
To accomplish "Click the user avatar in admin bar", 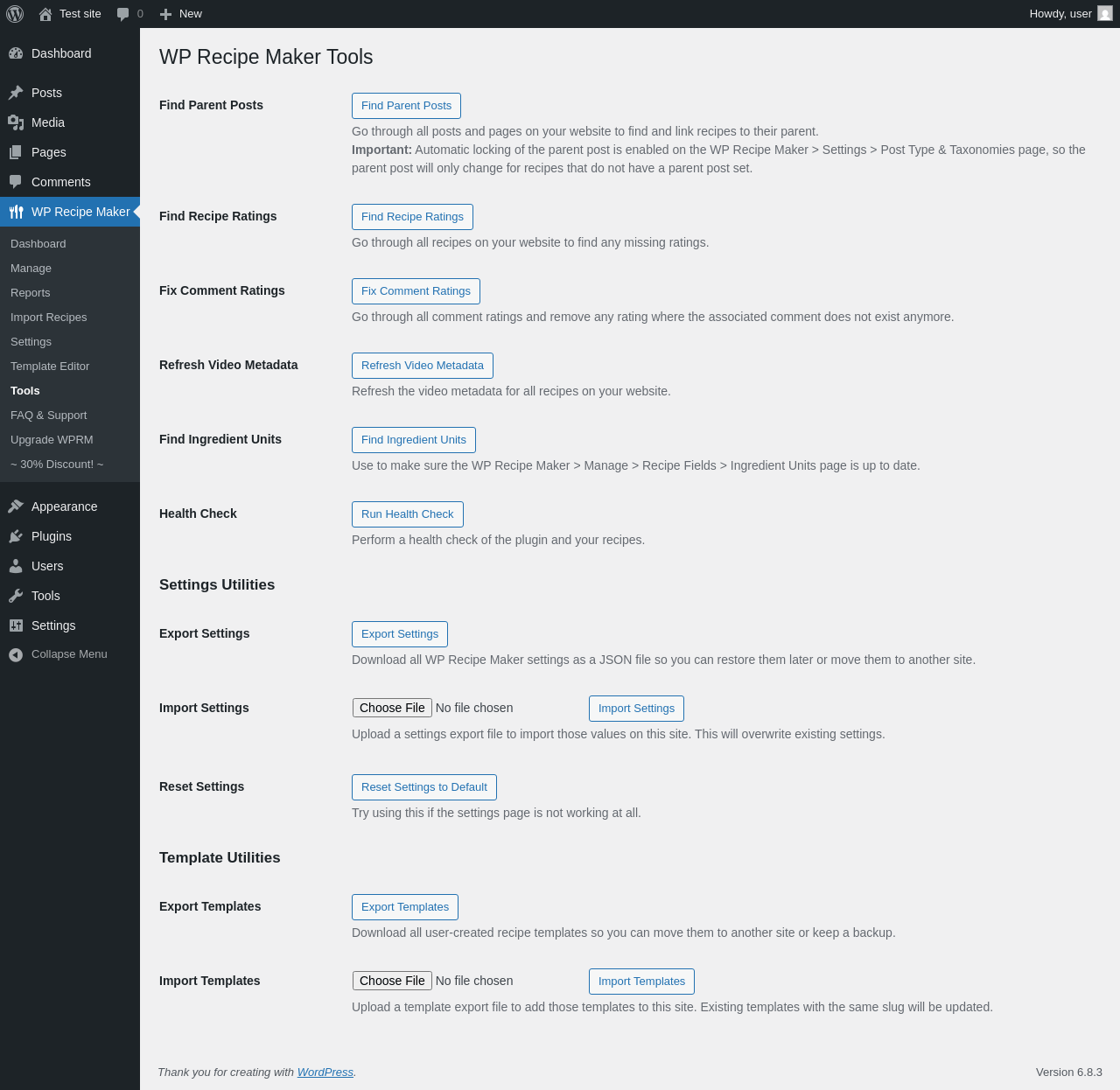I will pyautogui.click(x=1105, y=14).
